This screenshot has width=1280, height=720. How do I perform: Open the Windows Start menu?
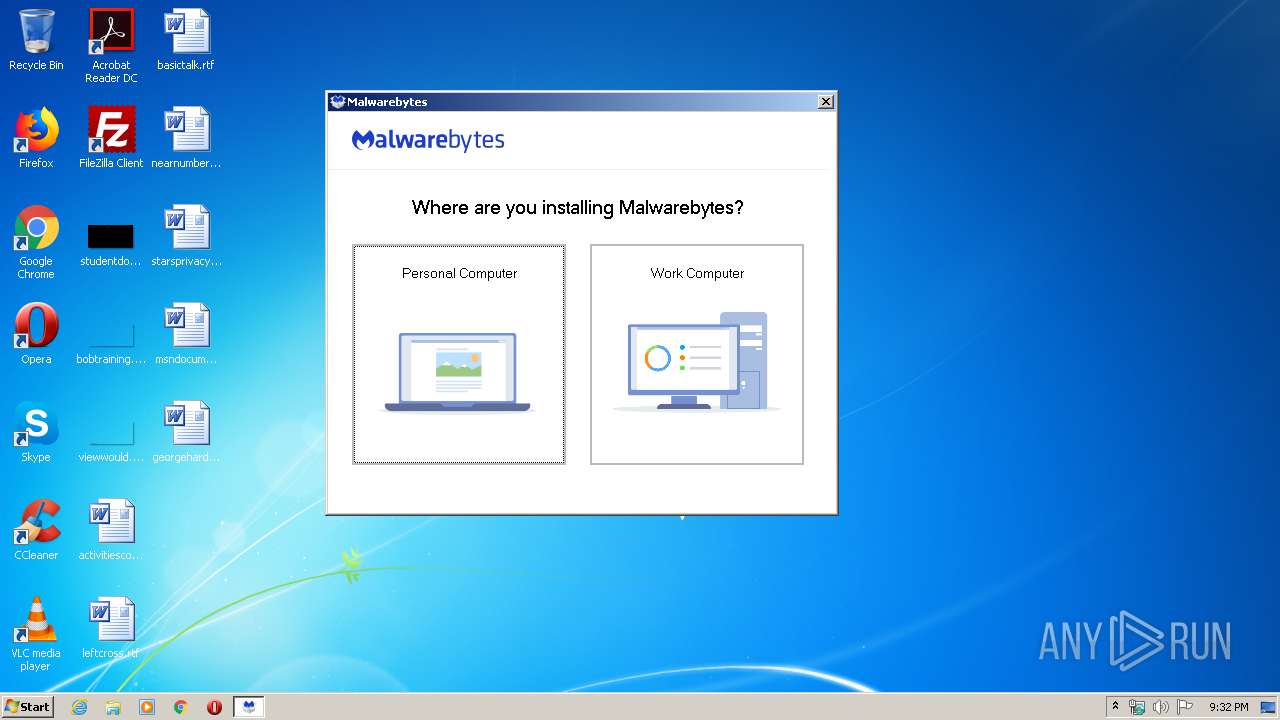(x=27, y=707)
